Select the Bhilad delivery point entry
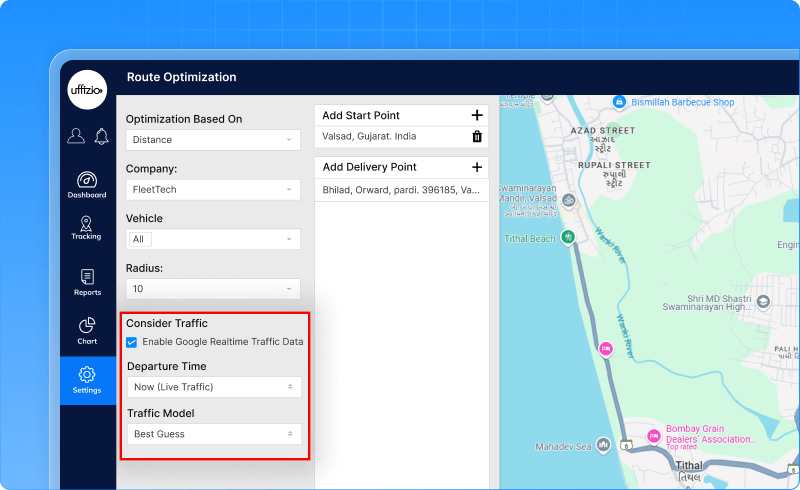The height and width of the screenshot is (490, 800). pos(400,189)
